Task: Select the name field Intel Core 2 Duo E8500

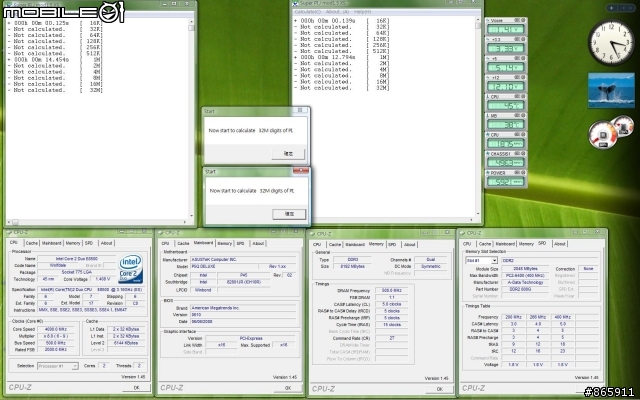Action: [76, 259]
